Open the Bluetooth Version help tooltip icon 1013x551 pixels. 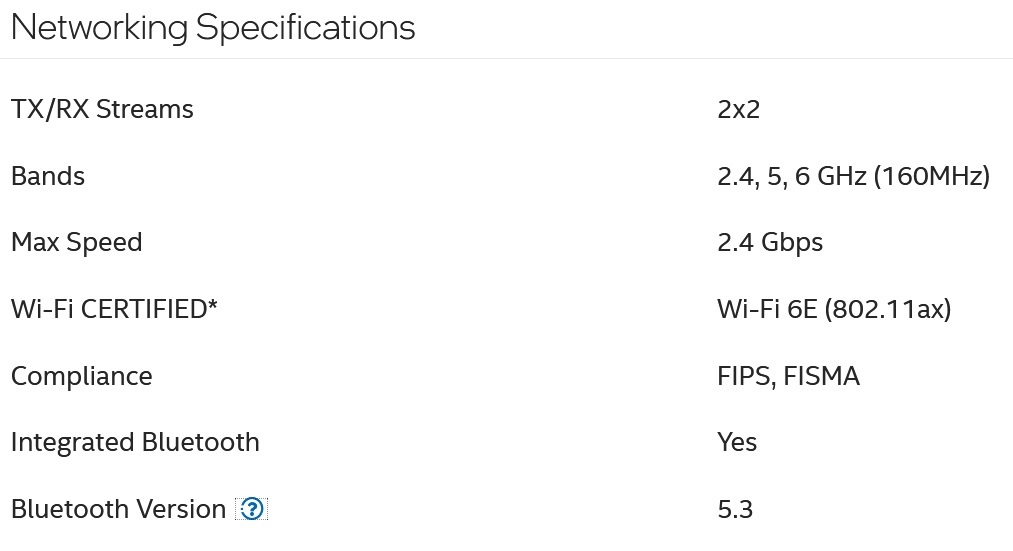[252, 509]
